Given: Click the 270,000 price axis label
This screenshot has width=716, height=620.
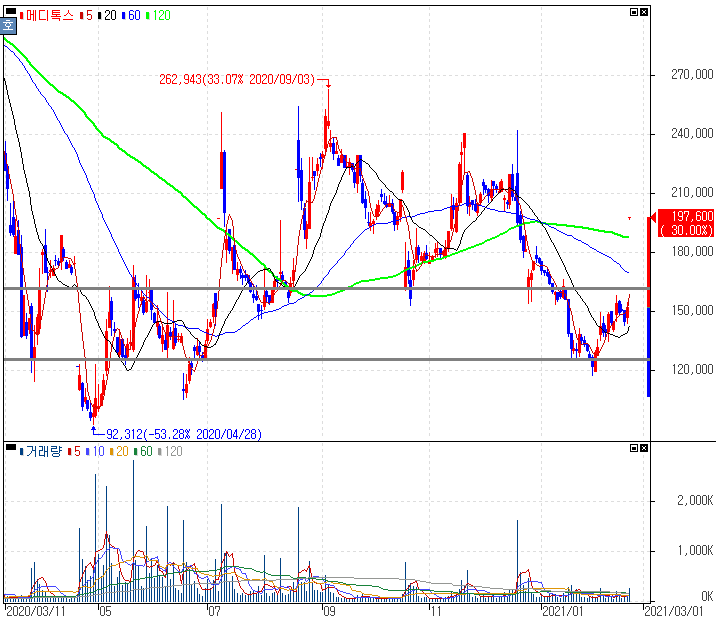Looking at the screenshot, I should click(692, 74).
